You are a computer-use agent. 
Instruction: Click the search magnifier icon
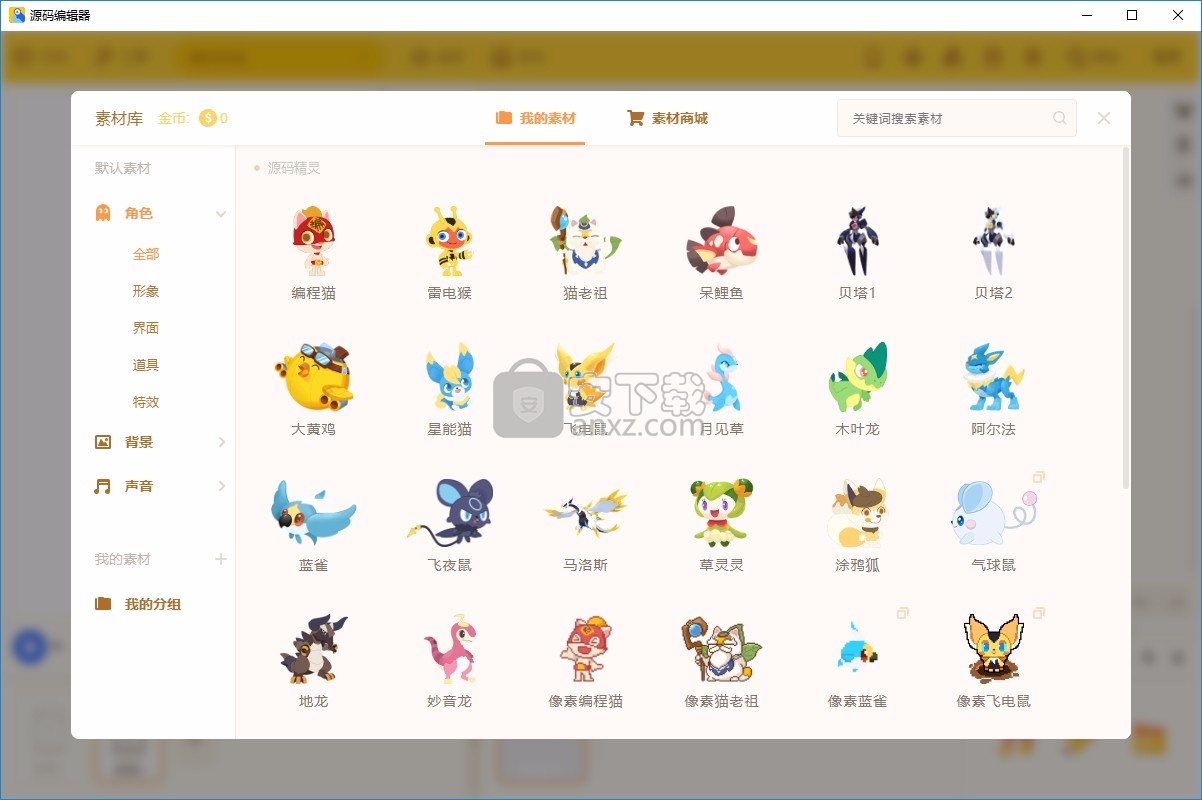point(1059,118)
